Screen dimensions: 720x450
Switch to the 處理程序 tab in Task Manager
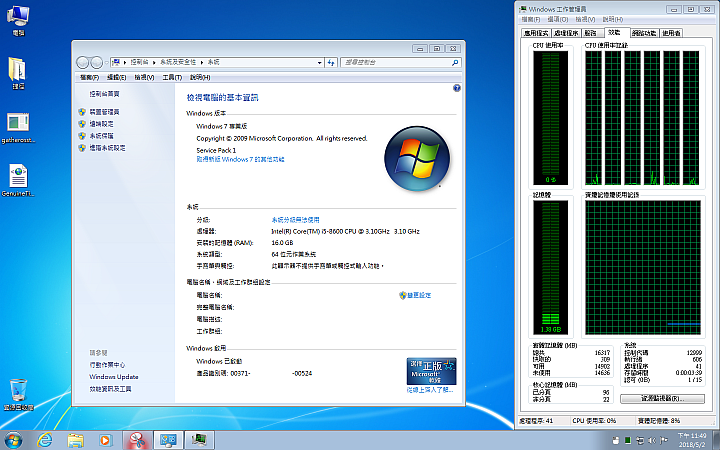566,33
